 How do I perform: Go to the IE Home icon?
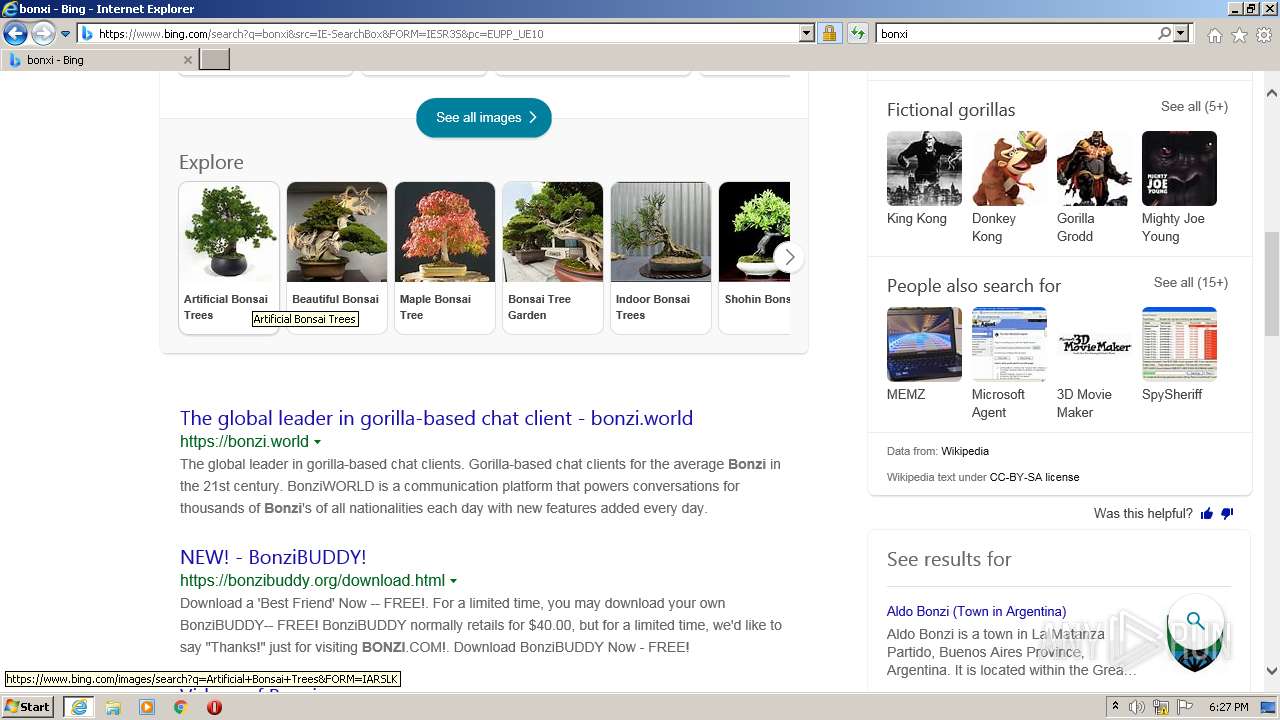click(1214, 35)
